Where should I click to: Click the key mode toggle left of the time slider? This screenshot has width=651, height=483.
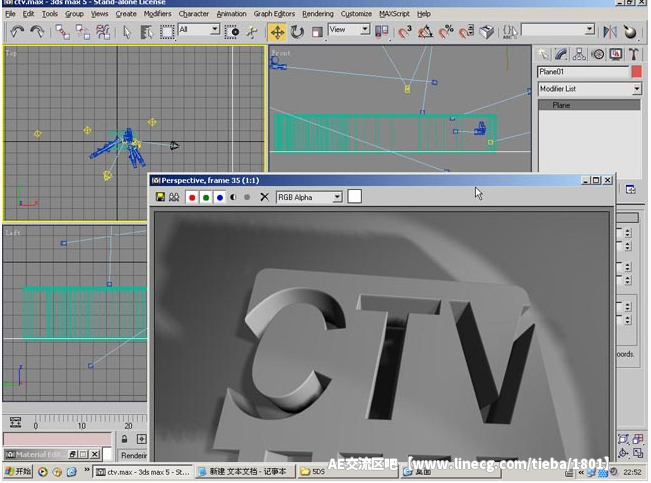pyautogui.click(x=15, y=422)
